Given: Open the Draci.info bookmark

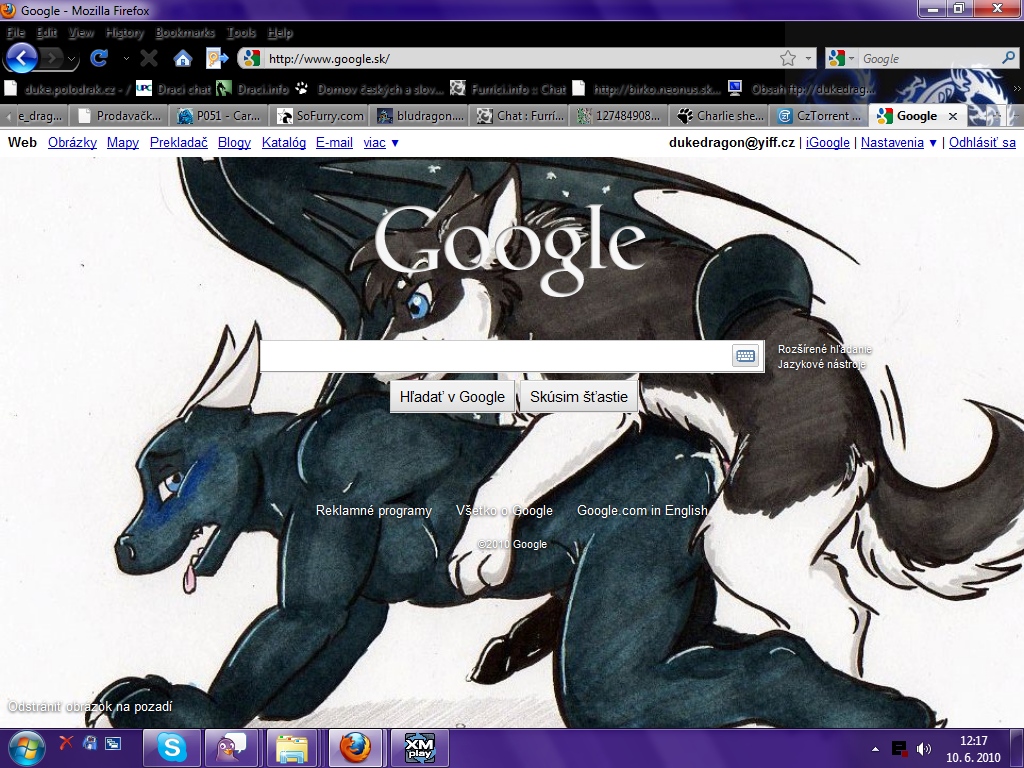Looking at the screenshot, I should [x=253, y=89].
